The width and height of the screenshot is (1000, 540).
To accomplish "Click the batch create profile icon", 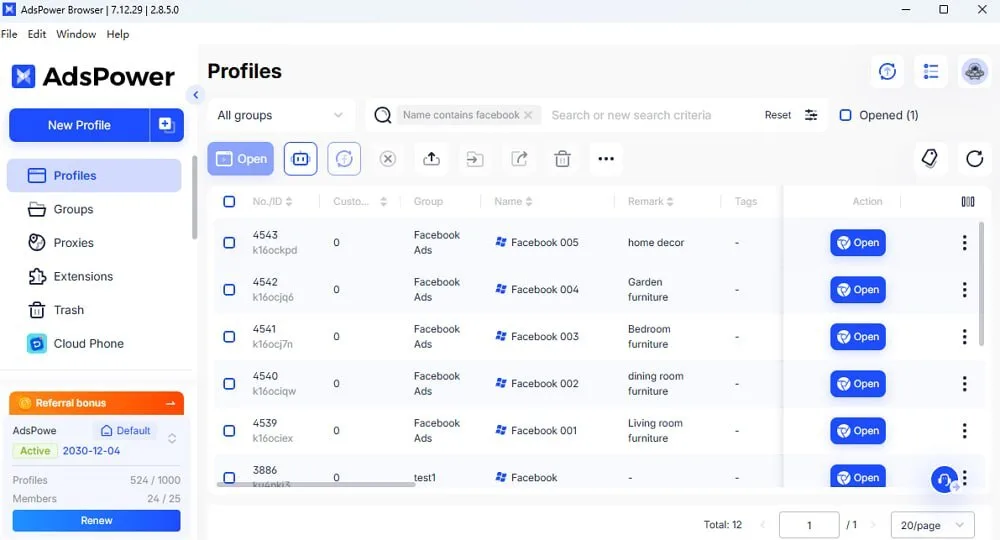I will coord(166,125).
